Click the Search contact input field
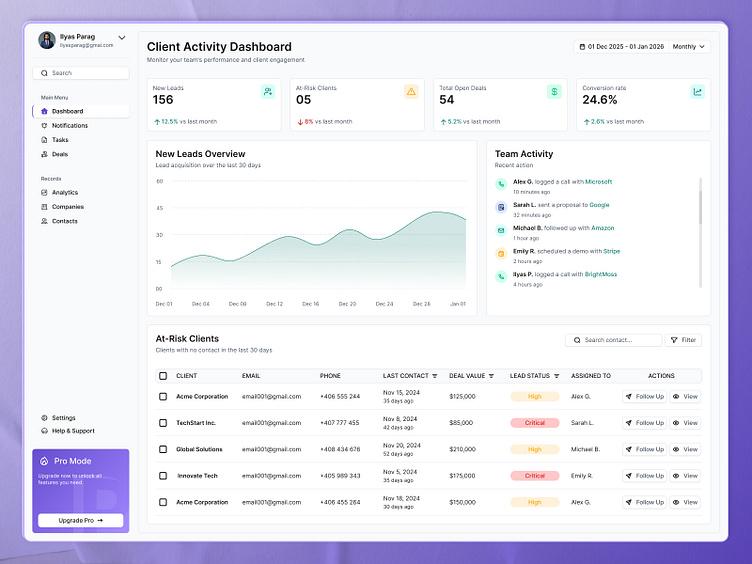752x564 pixels. pyautogui.click(x=613, y=340)
